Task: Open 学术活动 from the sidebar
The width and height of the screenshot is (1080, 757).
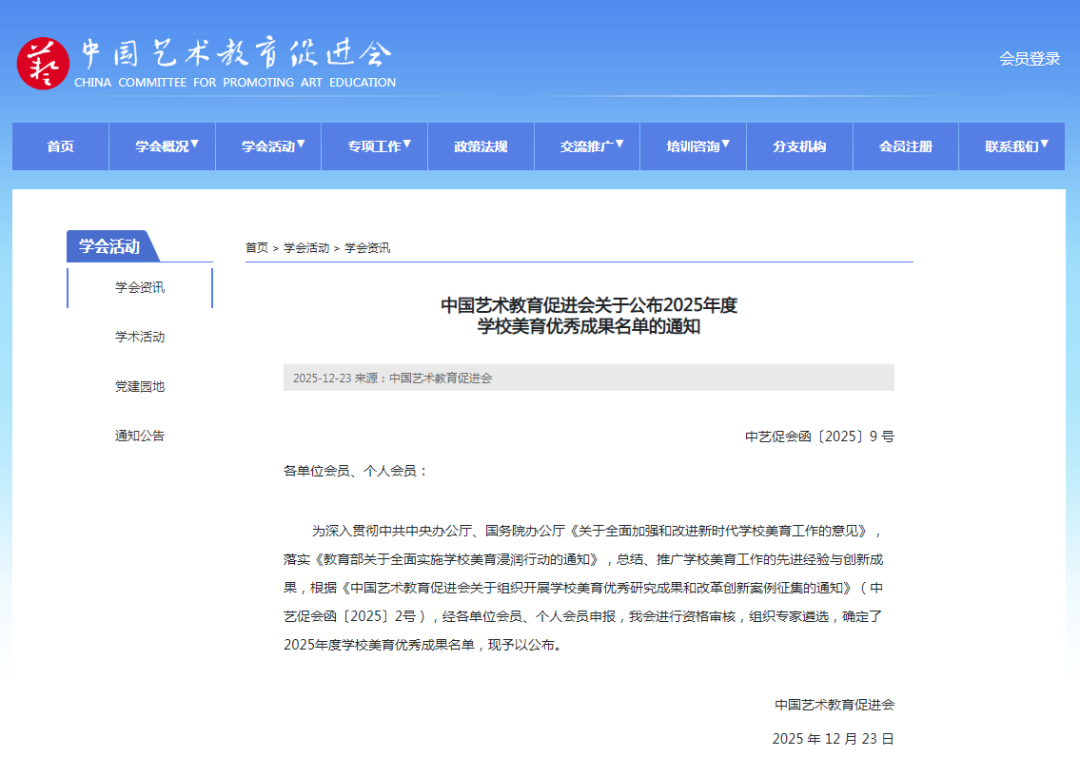Action: (x=139, y=337)
